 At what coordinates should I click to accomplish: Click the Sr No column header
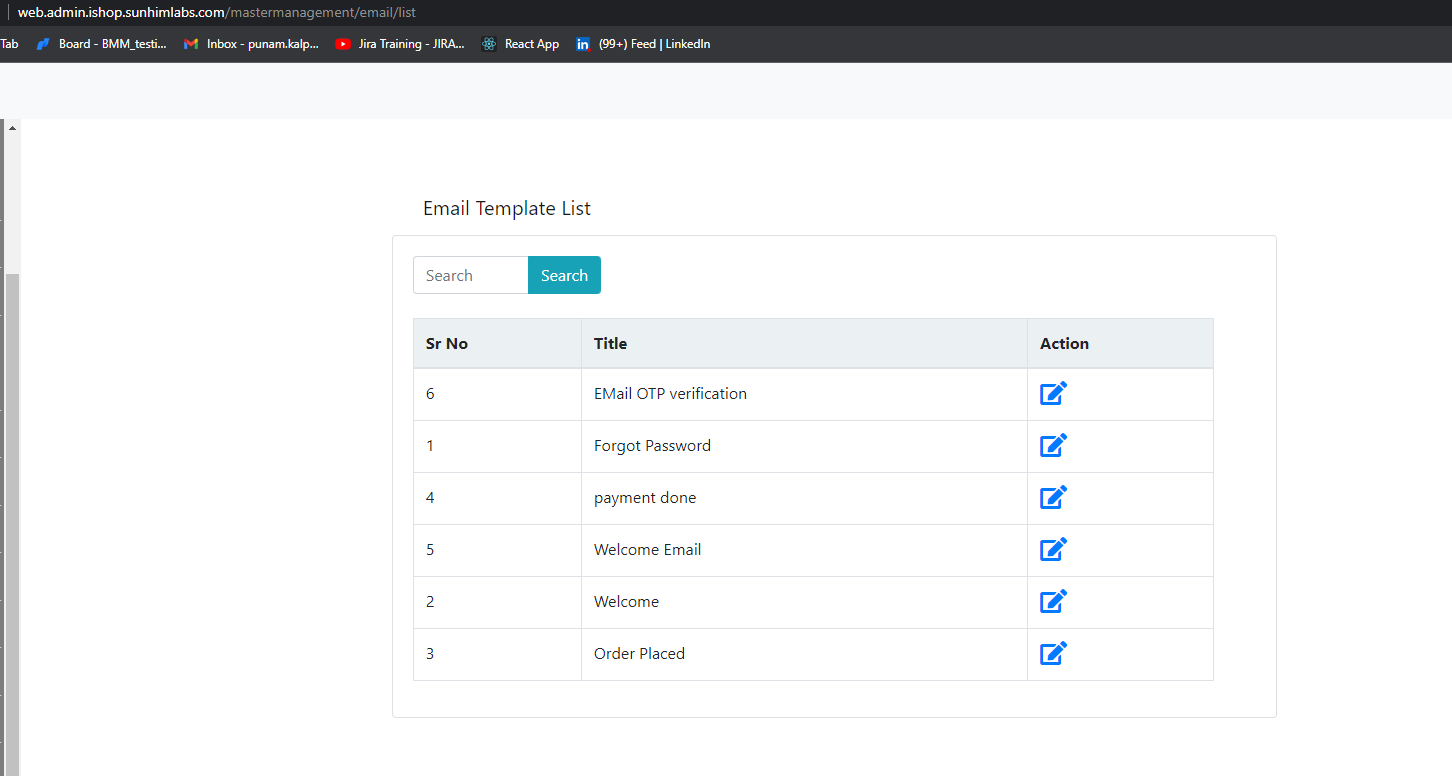click(x=497, y=343)
